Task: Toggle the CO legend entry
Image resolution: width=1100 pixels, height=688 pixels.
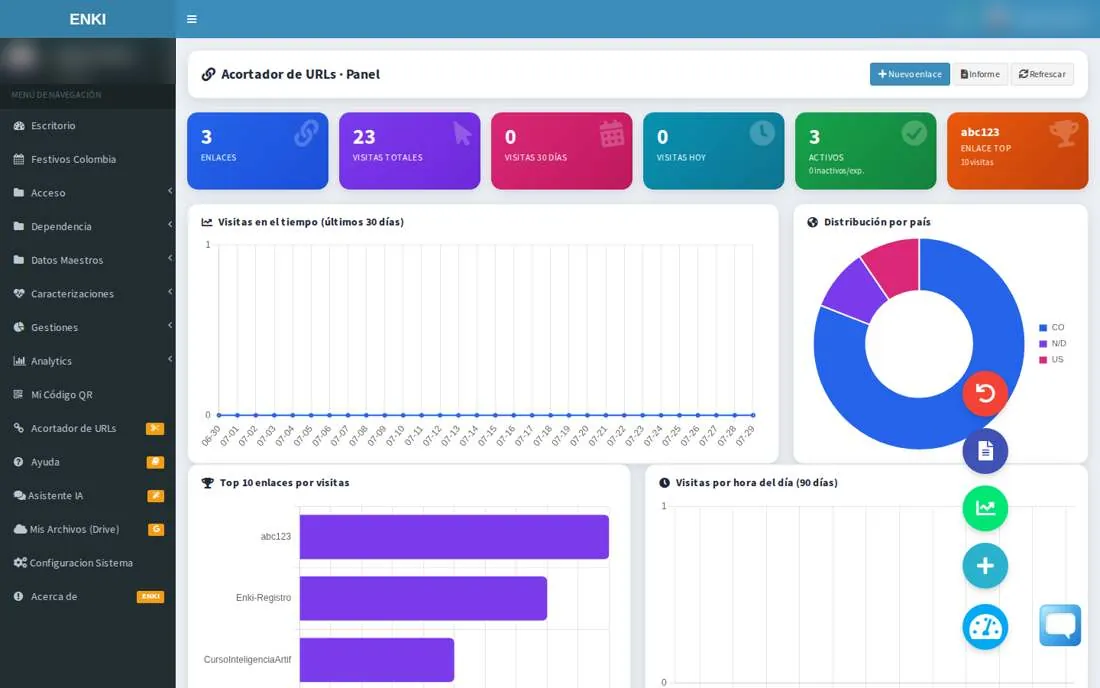Action: (x=1052, y=328)
